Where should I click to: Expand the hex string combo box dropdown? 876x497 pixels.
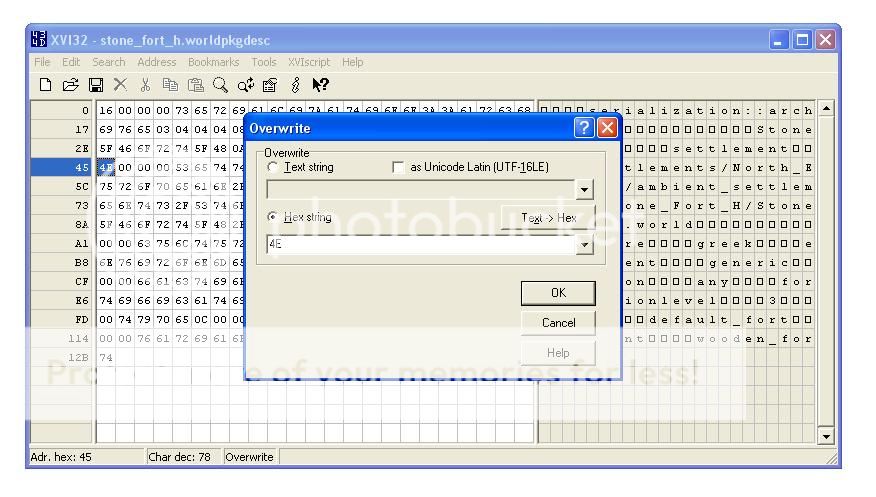[585, 243]
